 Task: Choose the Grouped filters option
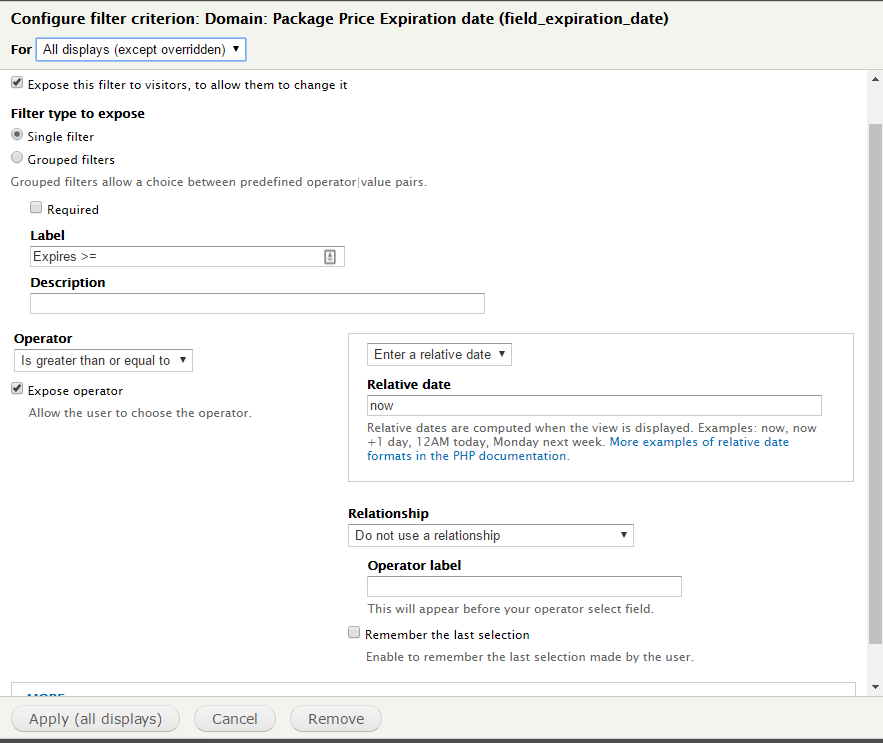pyautogui.click(x=17, y=158)
